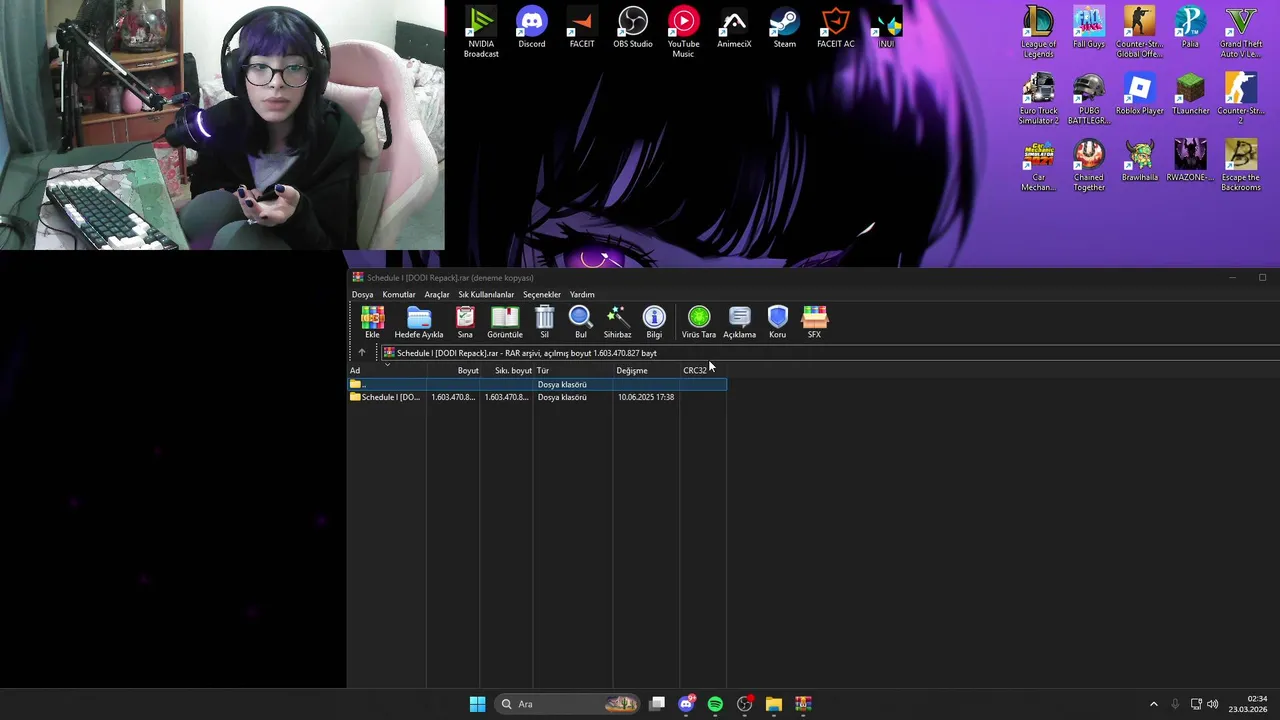Select the Schedule I [DO... folder row
Image resolution: width=1280 pixels, height=720 pixels.
point(537,397)
